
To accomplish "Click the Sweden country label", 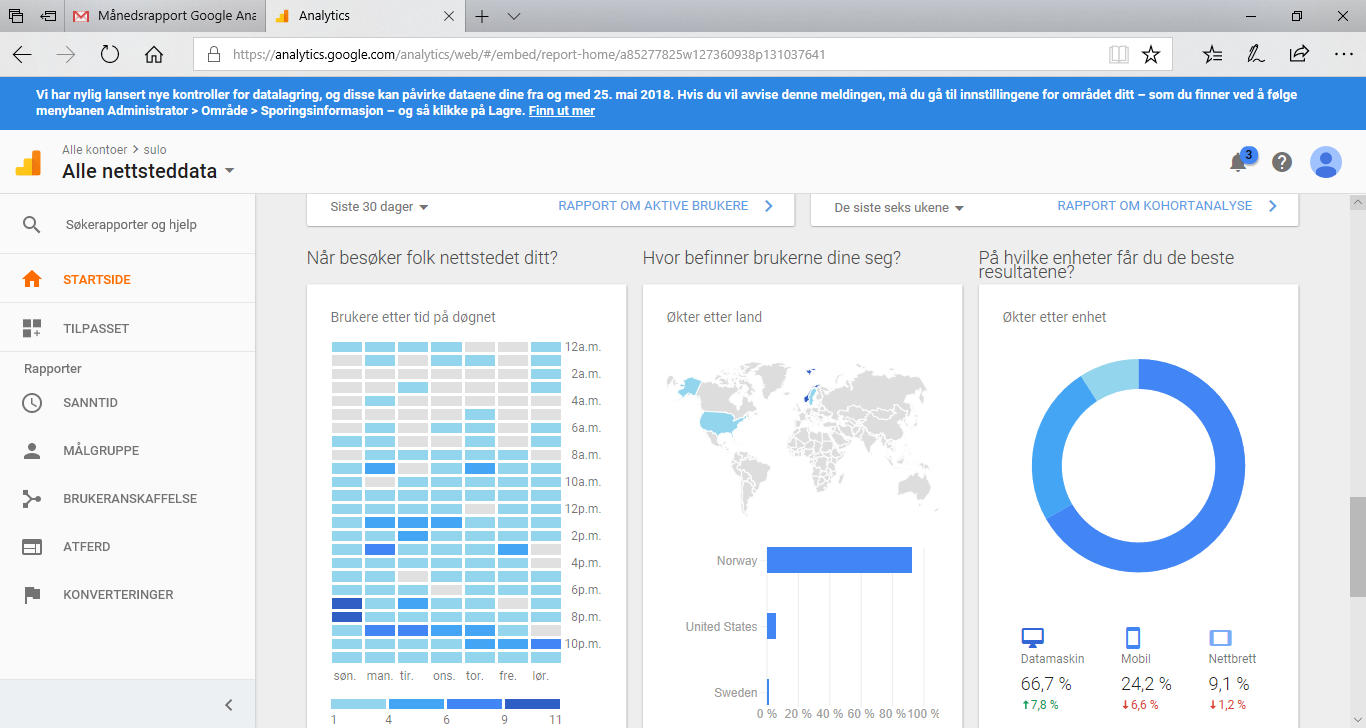I will (x=735, y=693).
